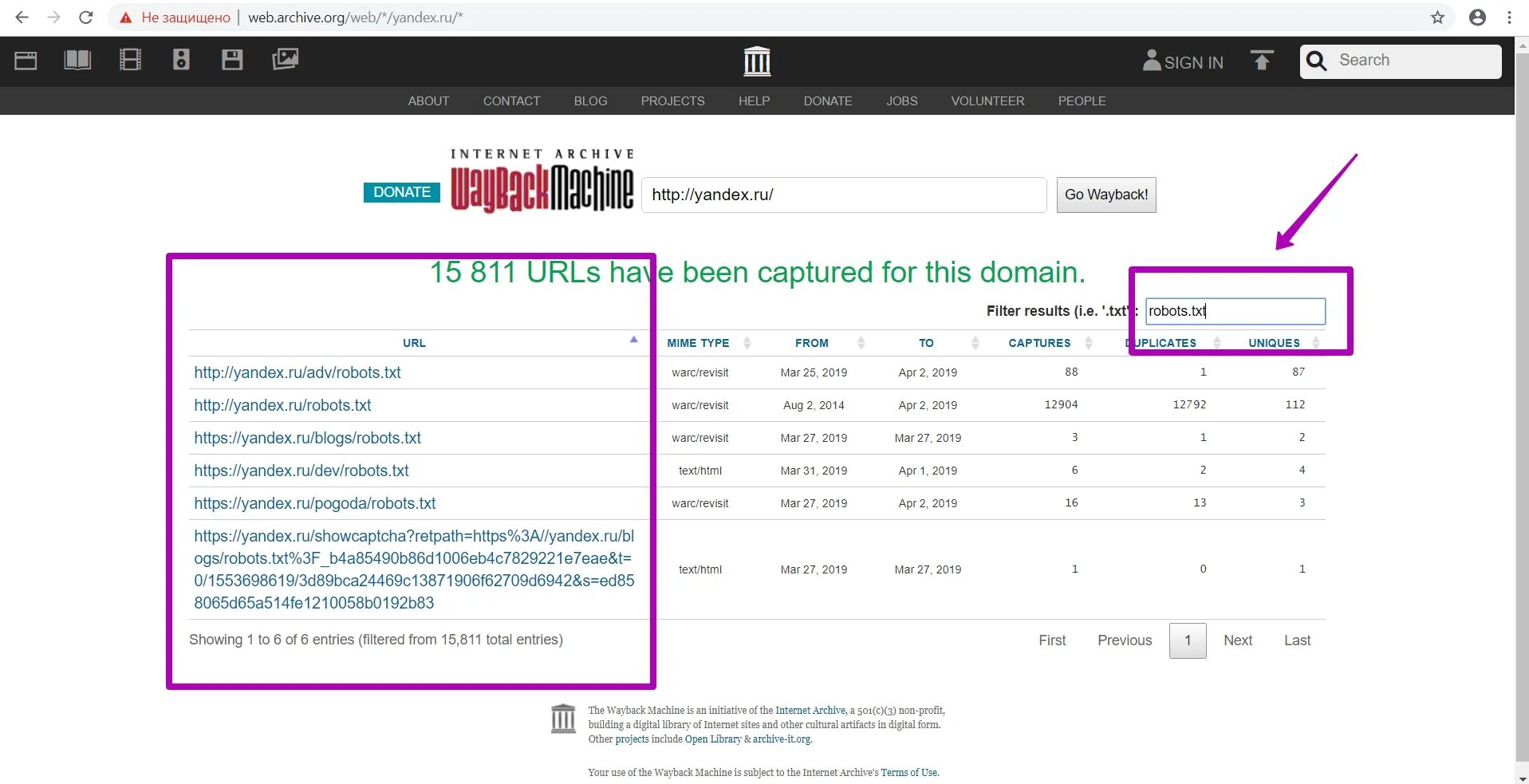Go to the Previous results page

[x=1125, y=640]
